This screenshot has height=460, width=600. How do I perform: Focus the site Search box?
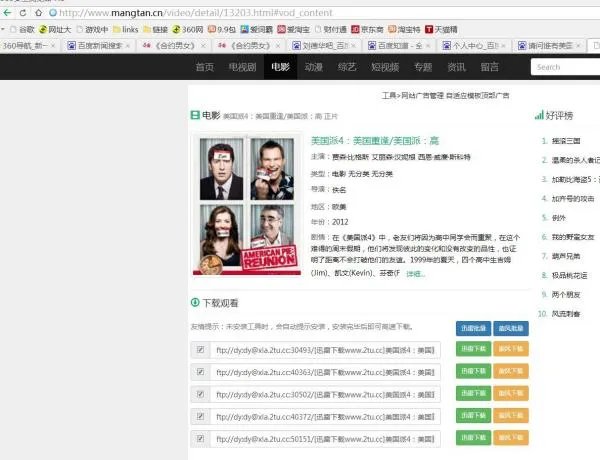[x=566, y=67]
